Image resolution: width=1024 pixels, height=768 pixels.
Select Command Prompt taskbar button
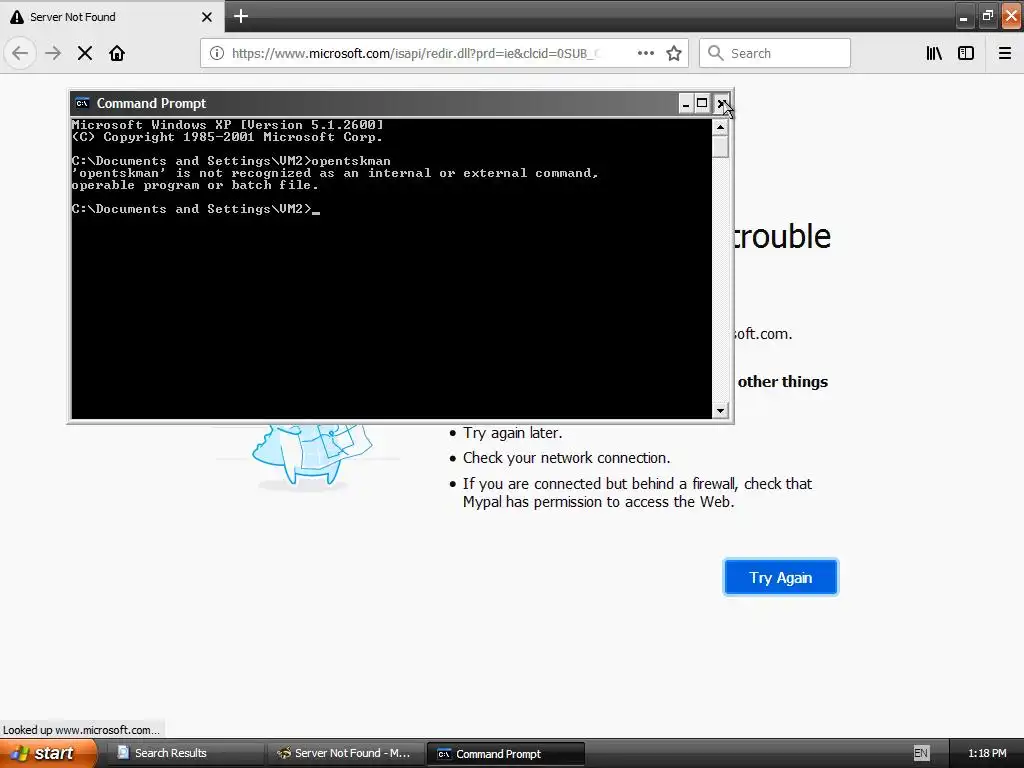click(x=505, y=754)
